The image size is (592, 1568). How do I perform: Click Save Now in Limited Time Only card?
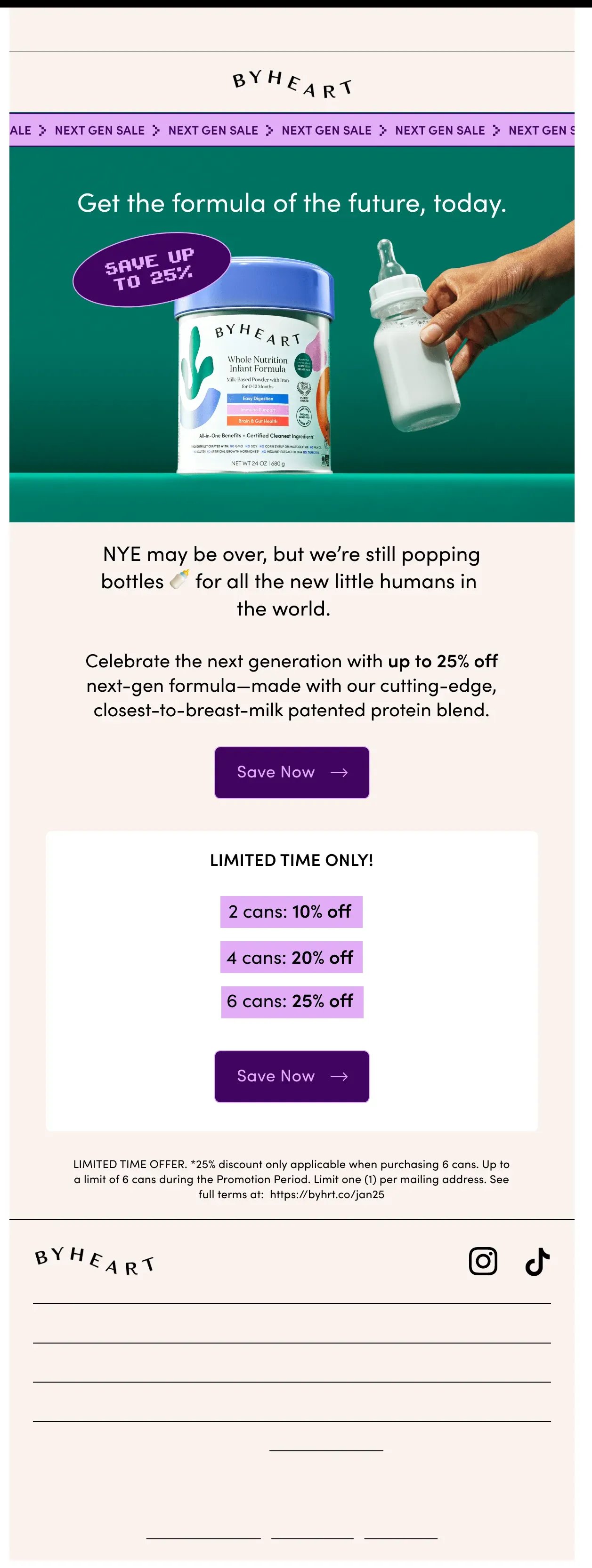click(292, 1076)
